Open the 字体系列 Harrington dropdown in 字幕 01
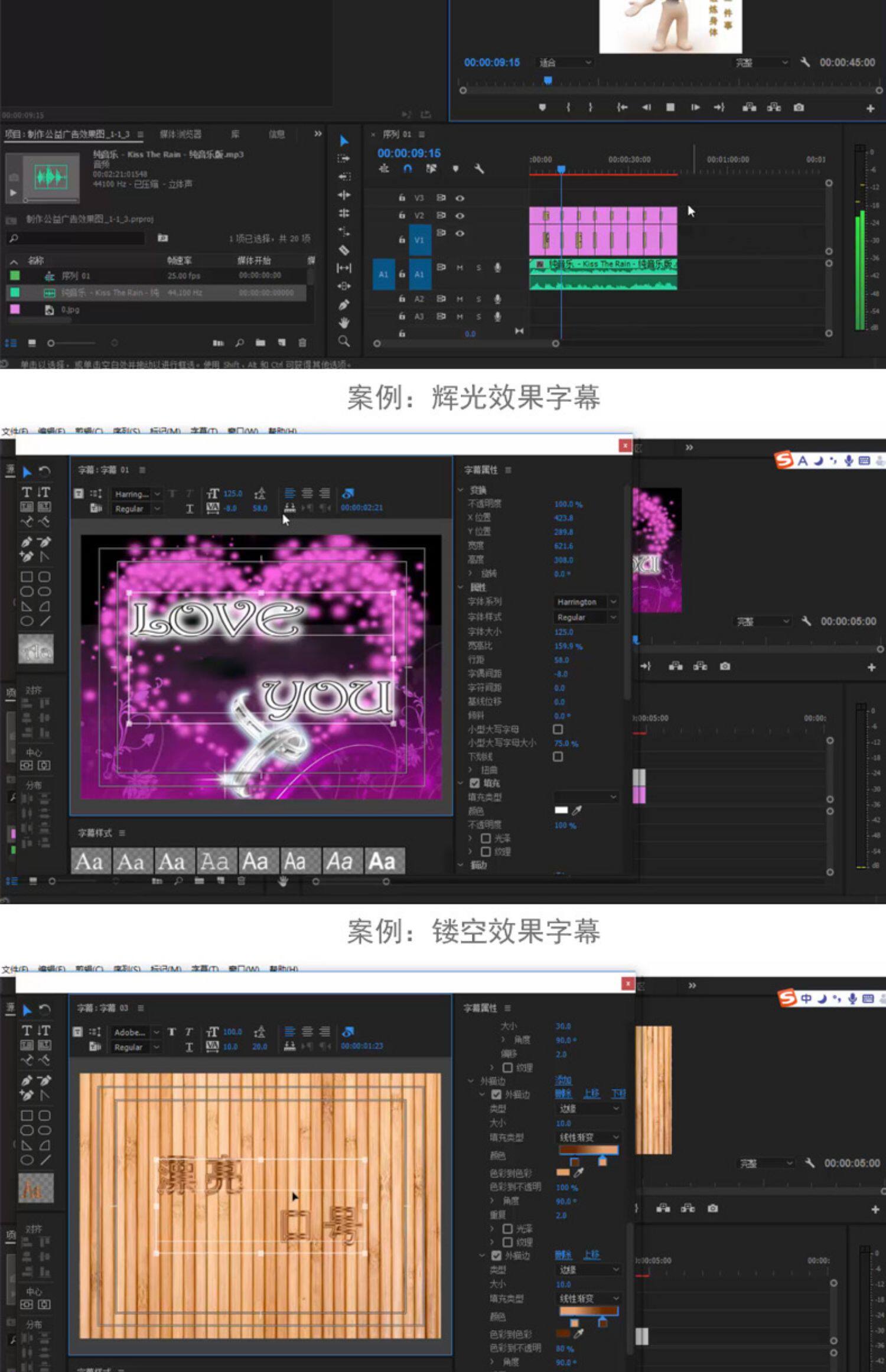 click(x=586, y=602)
